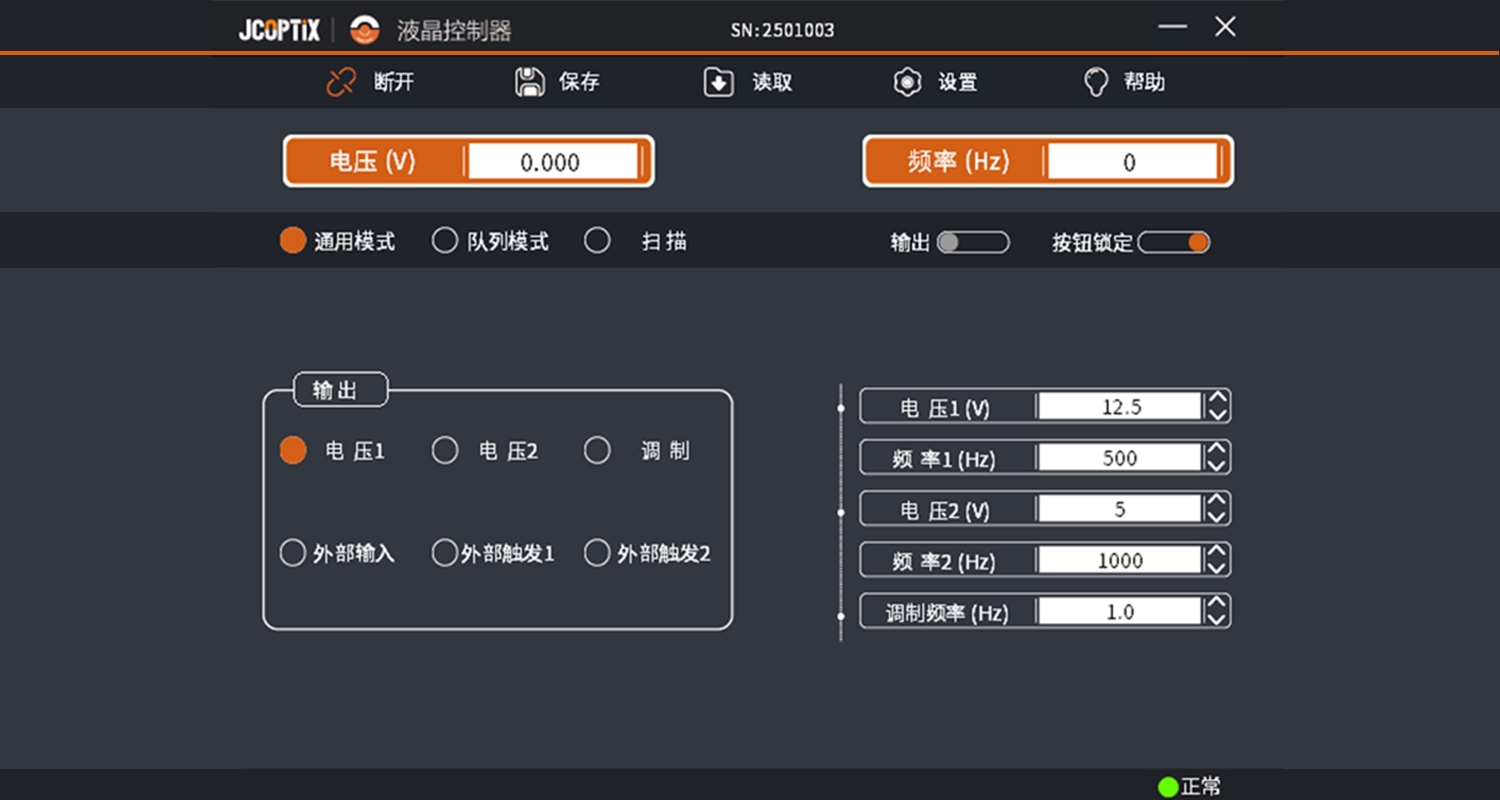This screenshot has height=800, width=1500.
Task: Click the JCOPTIX logo
Action: click(x=278, y=28)
